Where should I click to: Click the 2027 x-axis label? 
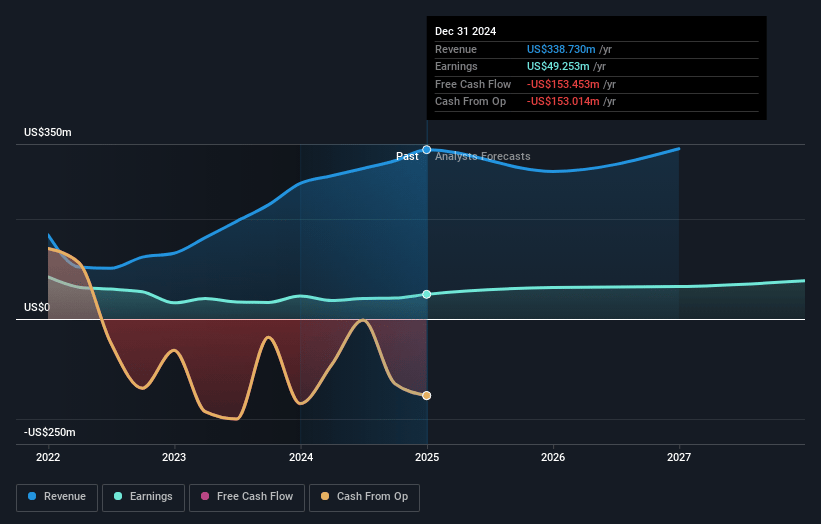679,457
